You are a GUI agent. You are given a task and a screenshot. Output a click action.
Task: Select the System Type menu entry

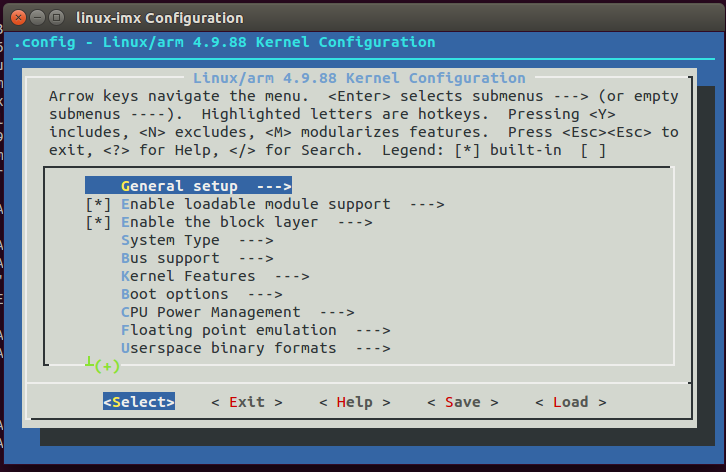click(184, 240)
